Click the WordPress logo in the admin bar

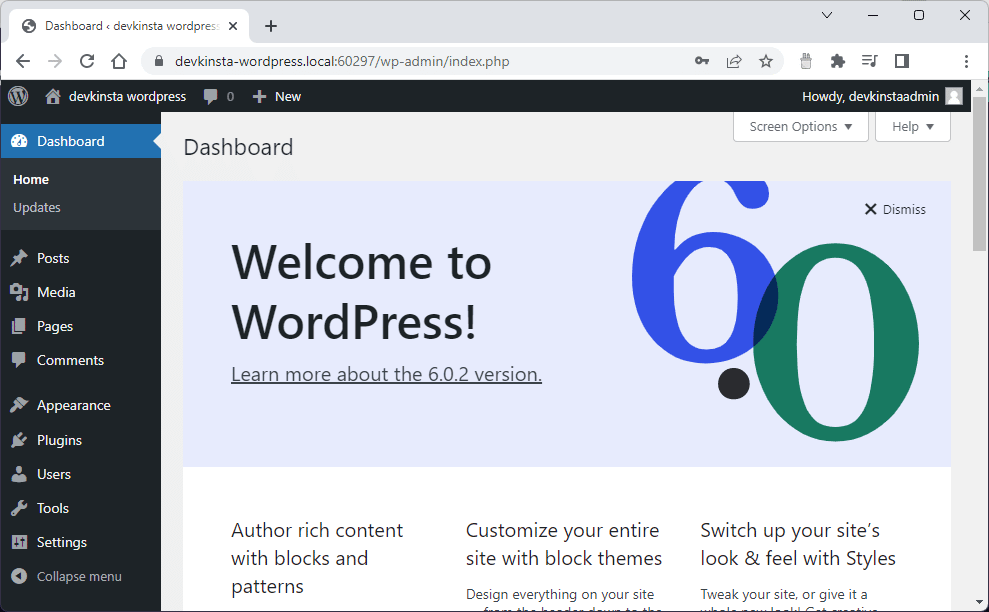click(x=17, y=96)
